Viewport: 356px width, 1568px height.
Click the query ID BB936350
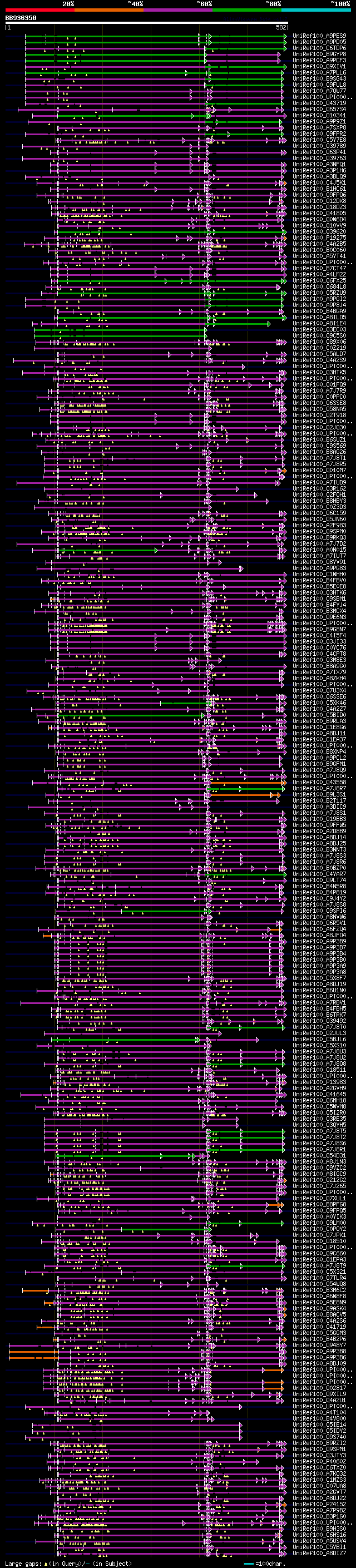tap(21, 18)
